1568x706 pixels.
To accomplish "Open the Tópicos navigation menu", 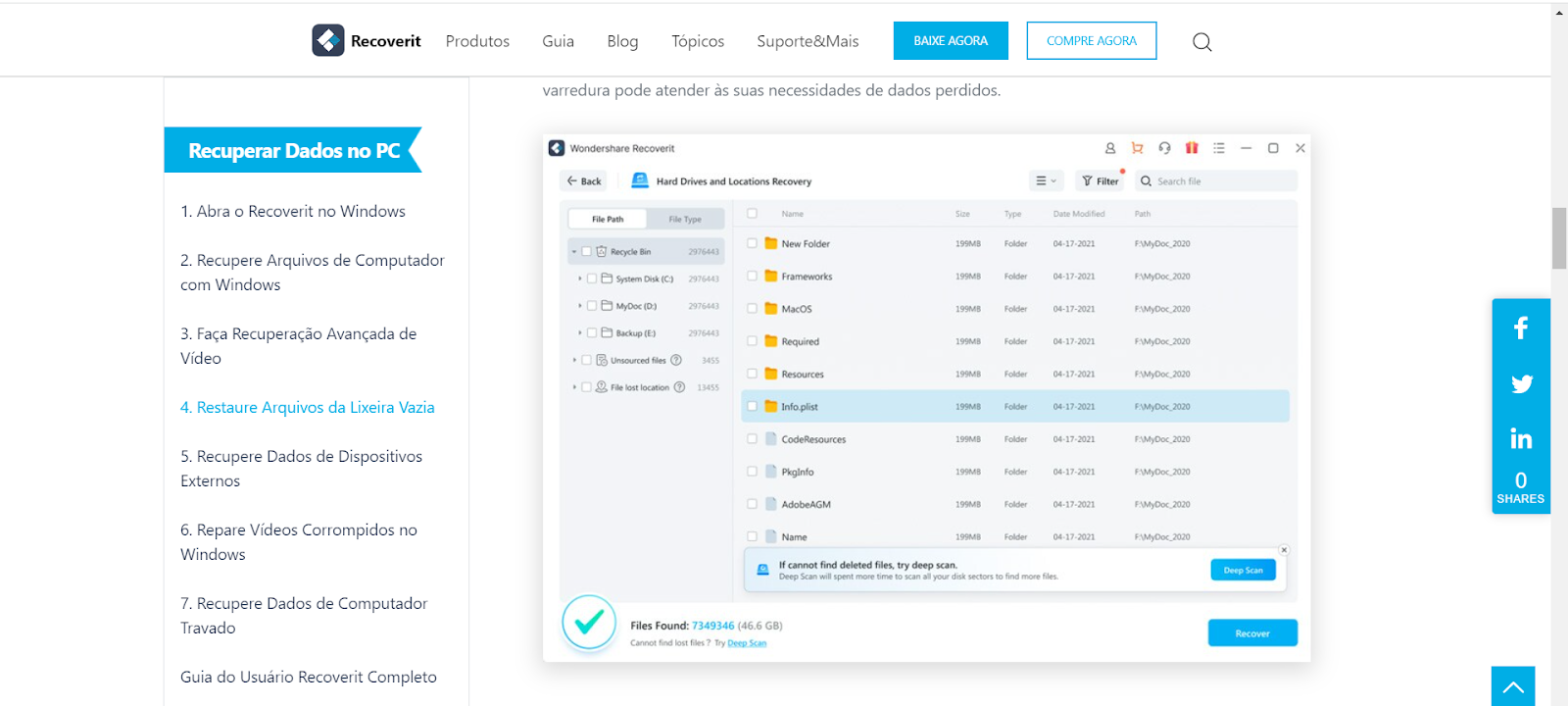I will (698, 41).
